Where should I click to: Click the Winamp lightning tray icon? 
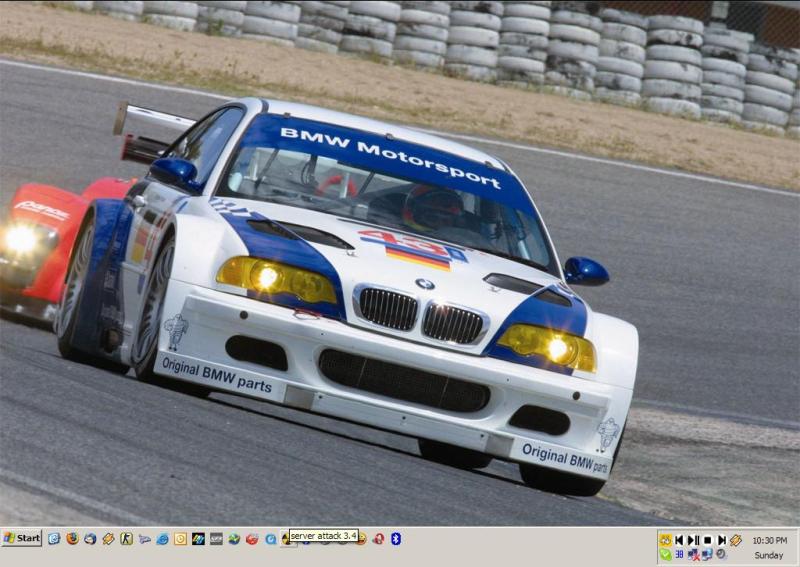[735, 540]
